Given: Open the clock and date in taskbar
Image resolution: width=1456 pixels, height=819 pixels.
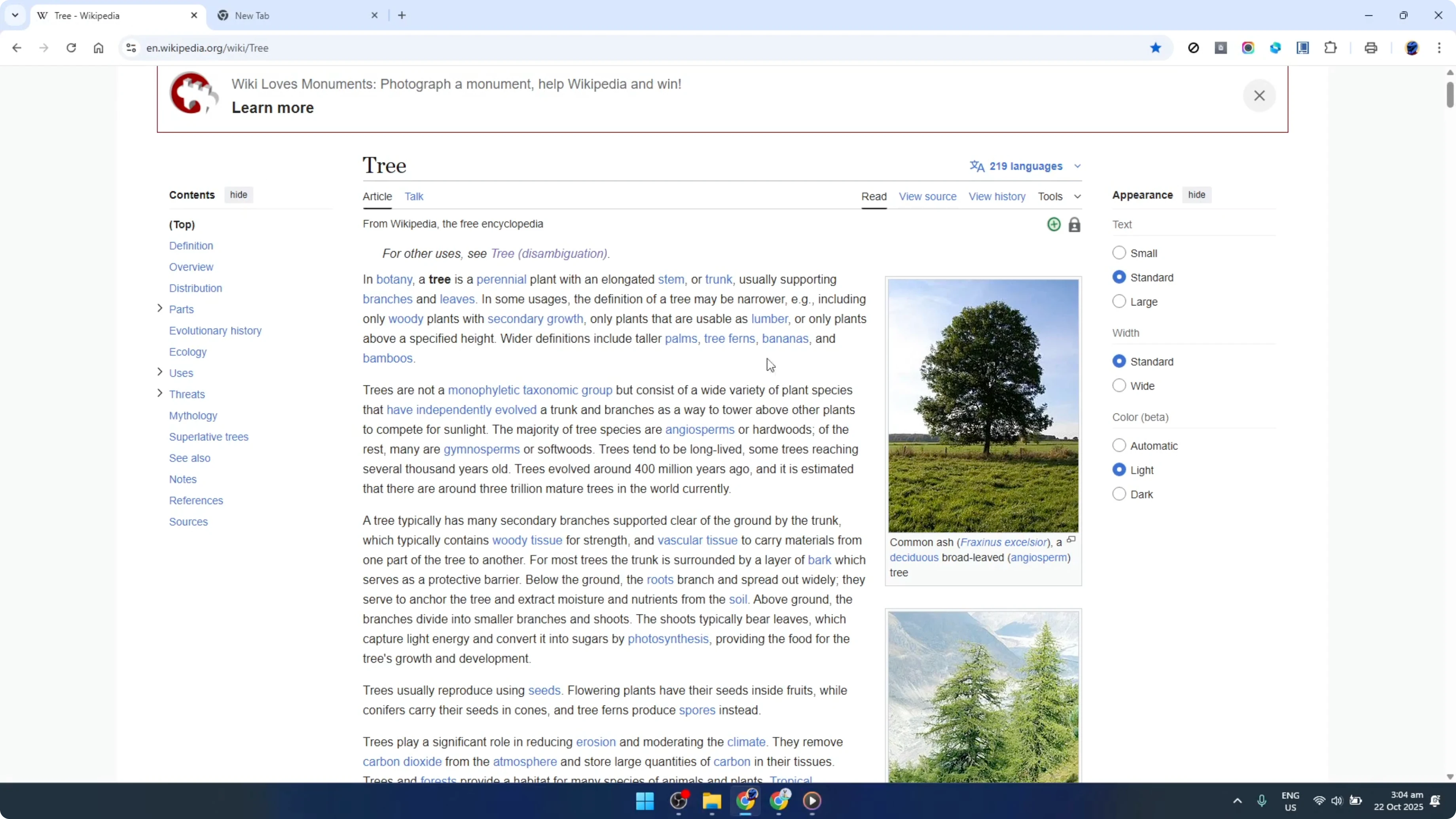Looking at the screenshot, I should (x=1398, y=800).
